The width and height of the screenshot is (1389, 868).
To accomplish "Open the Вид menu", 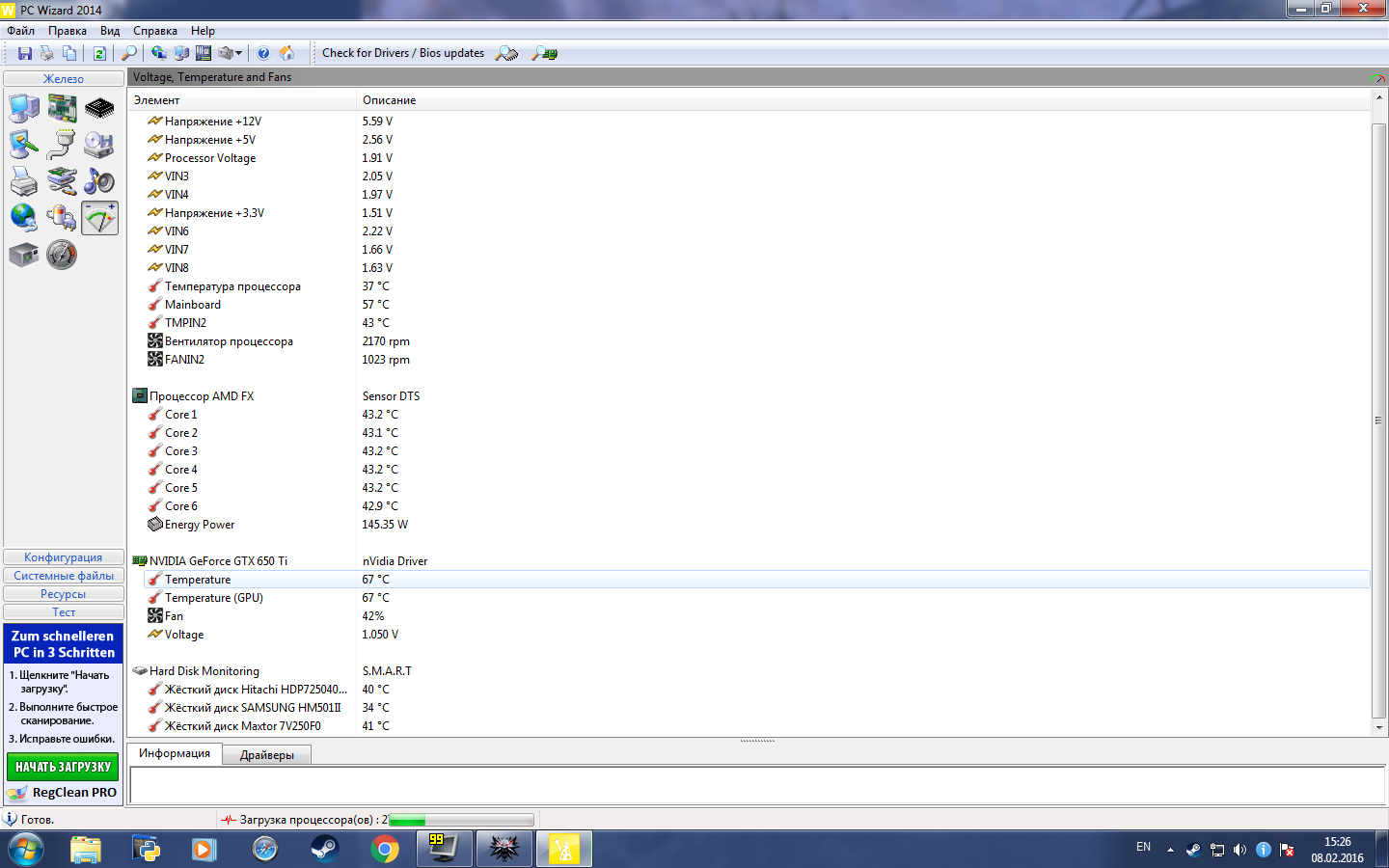I will (110, 31).
